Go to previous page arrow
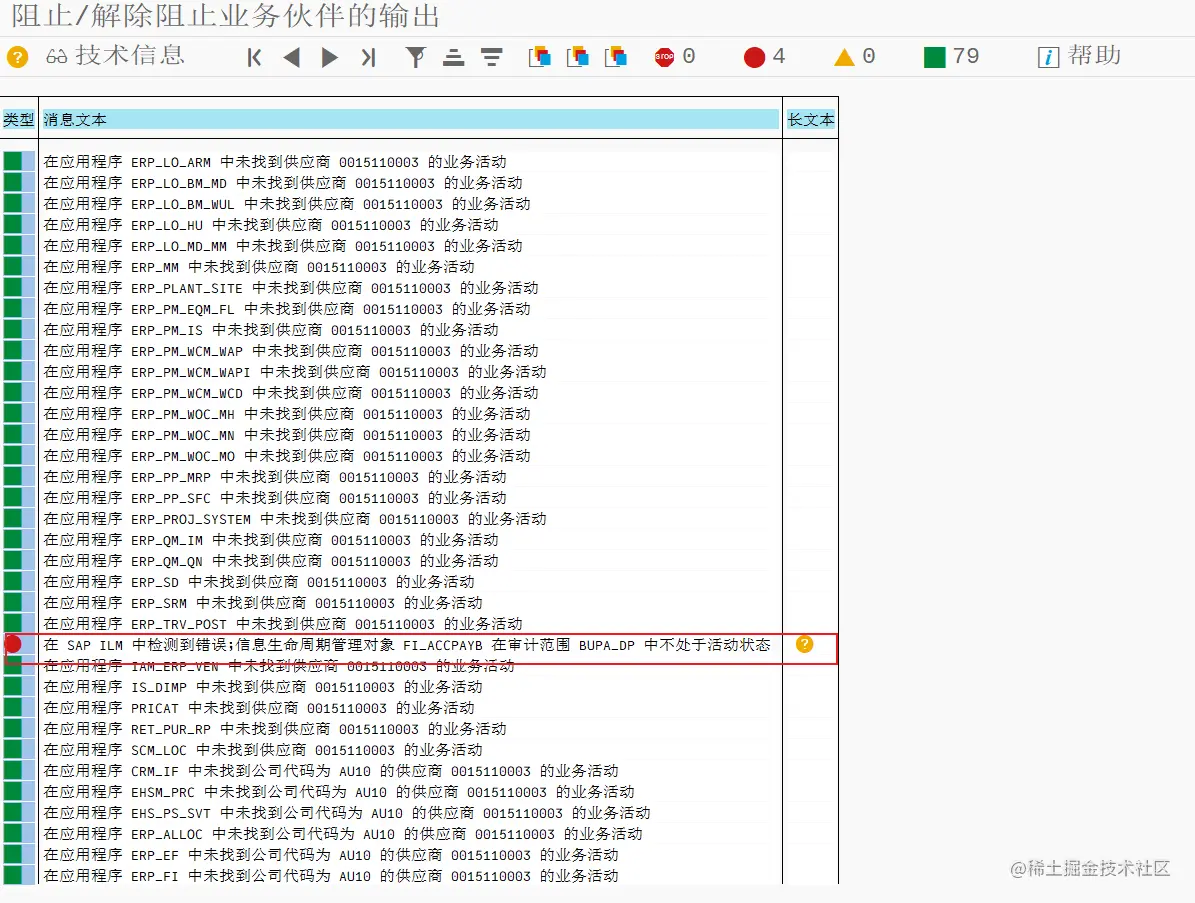Viewport: 1195px width, 903px height. click(292, 57)
